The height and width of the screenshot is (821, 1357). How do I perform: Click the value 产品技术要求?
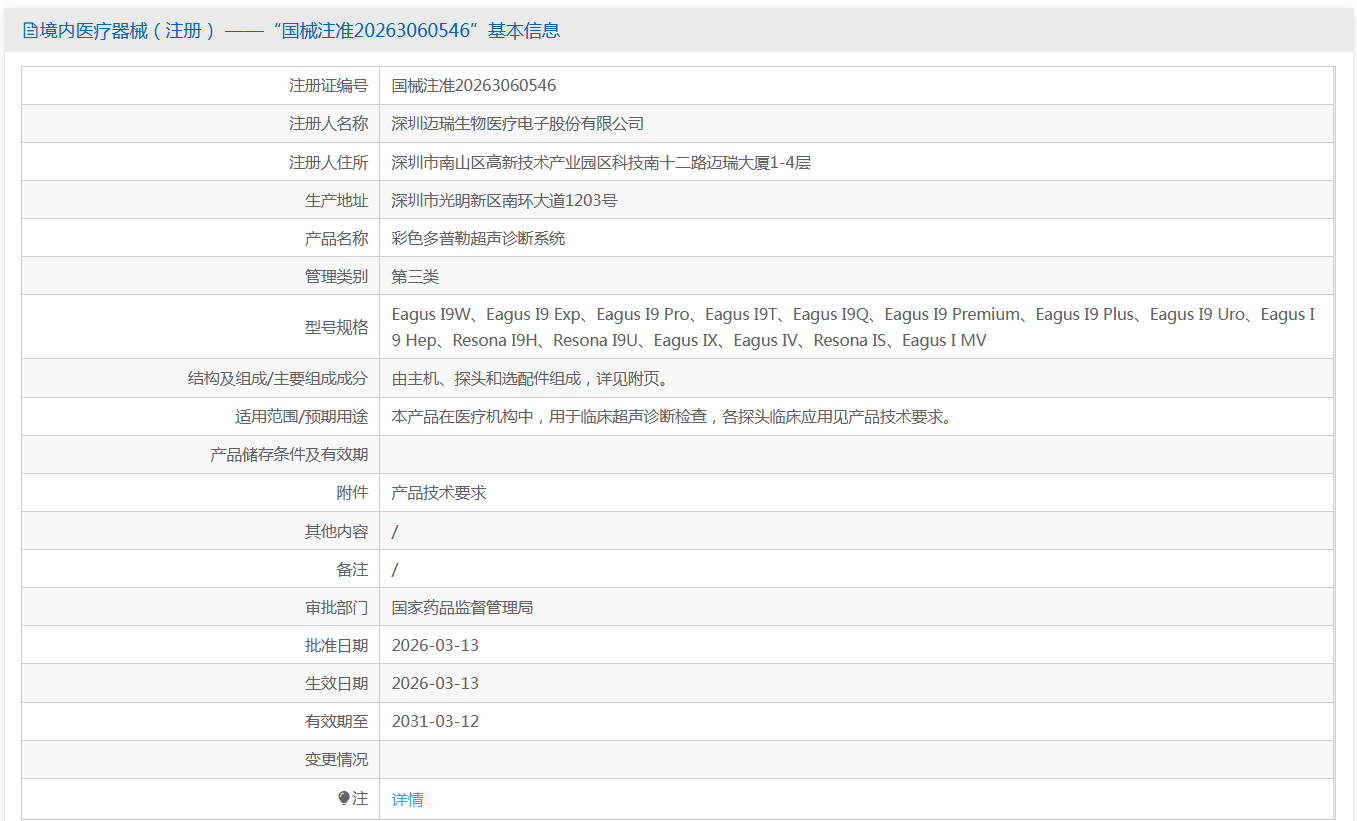coord(439,493)
